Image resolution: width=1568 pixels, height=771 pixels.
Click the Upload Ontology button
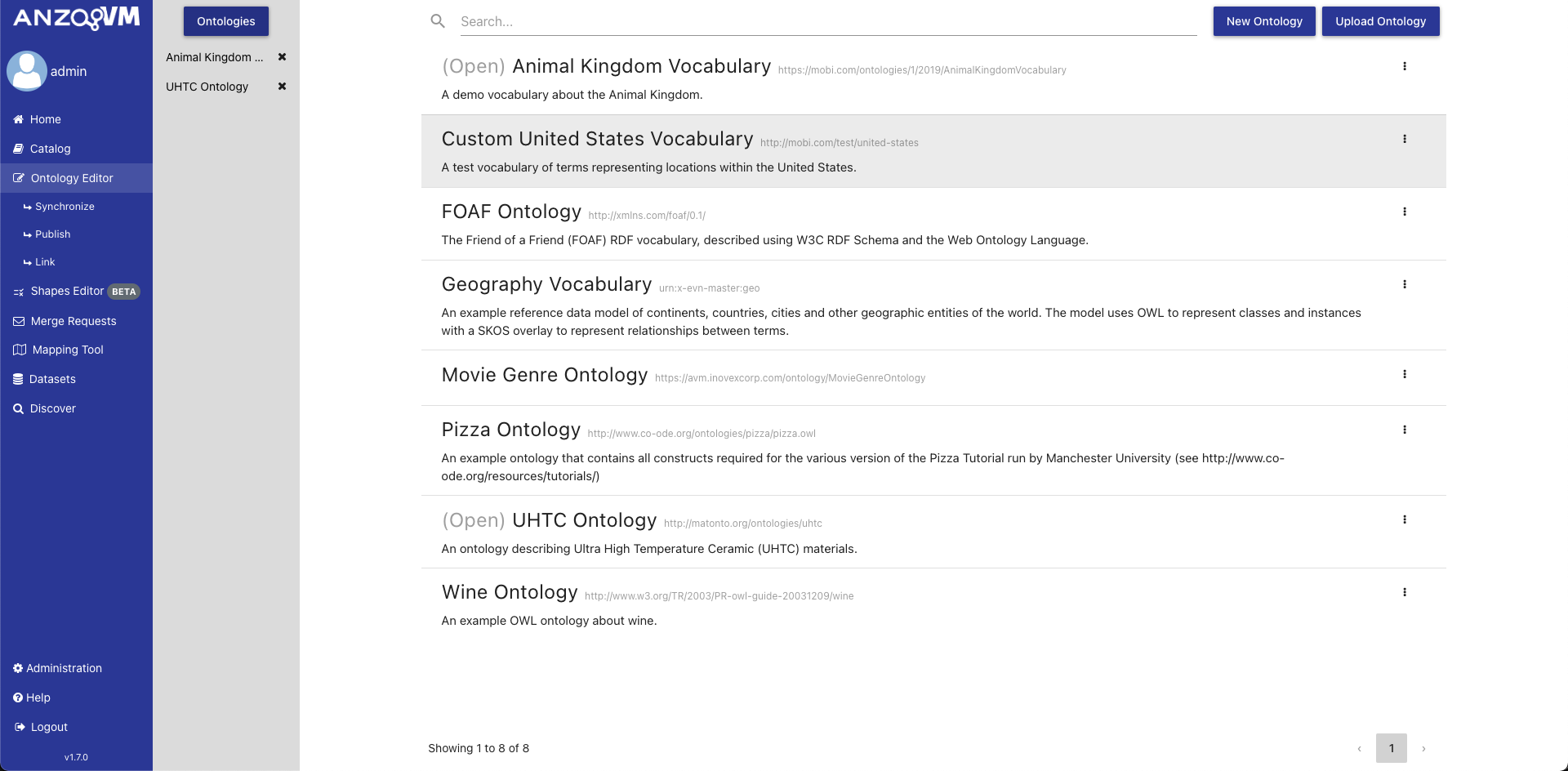[1380, 21]
